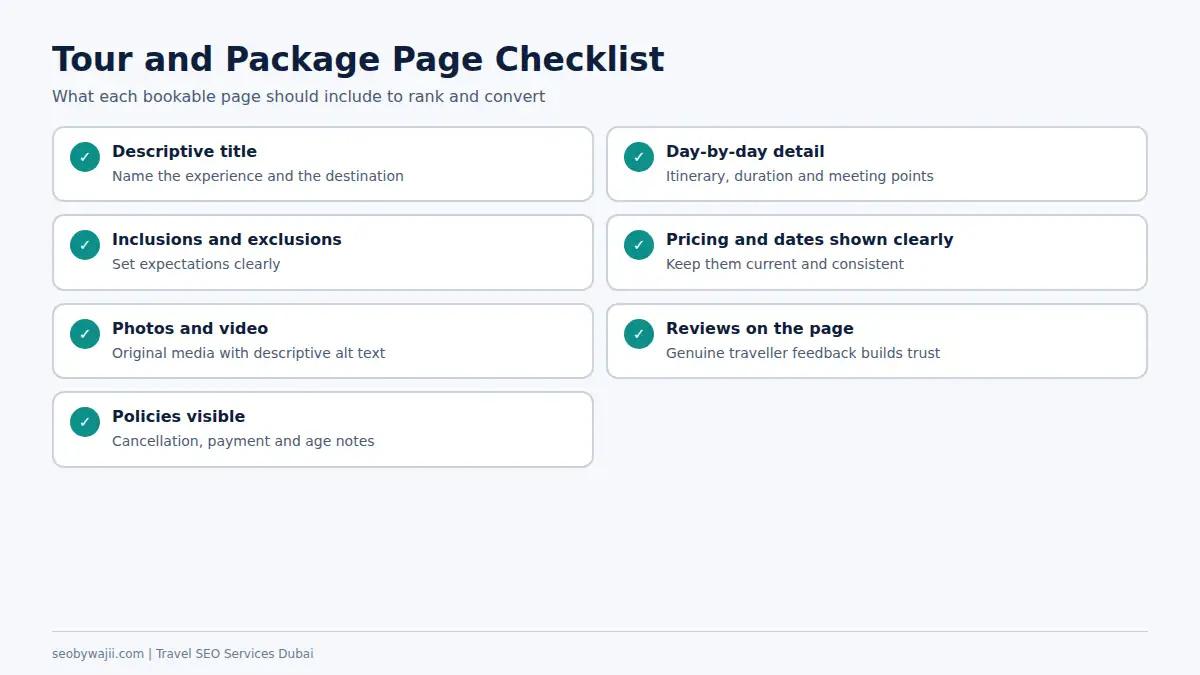Select the Photos and video heading

190,328
